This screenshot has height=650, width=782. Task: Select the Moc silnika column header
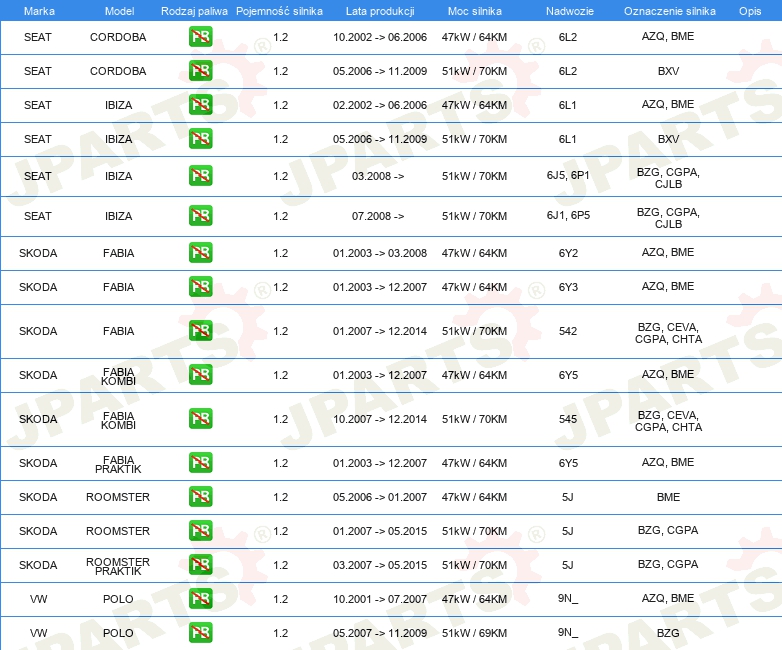click(x=475, y=11)
